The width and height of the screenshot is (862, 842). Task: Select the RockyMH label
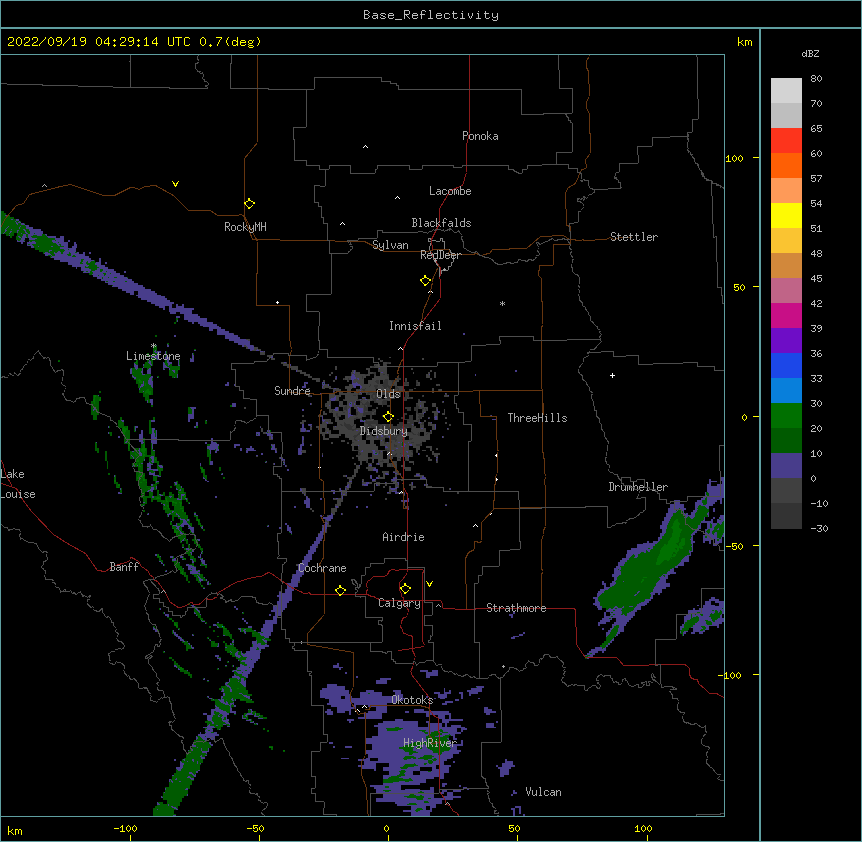pos(245,227)
